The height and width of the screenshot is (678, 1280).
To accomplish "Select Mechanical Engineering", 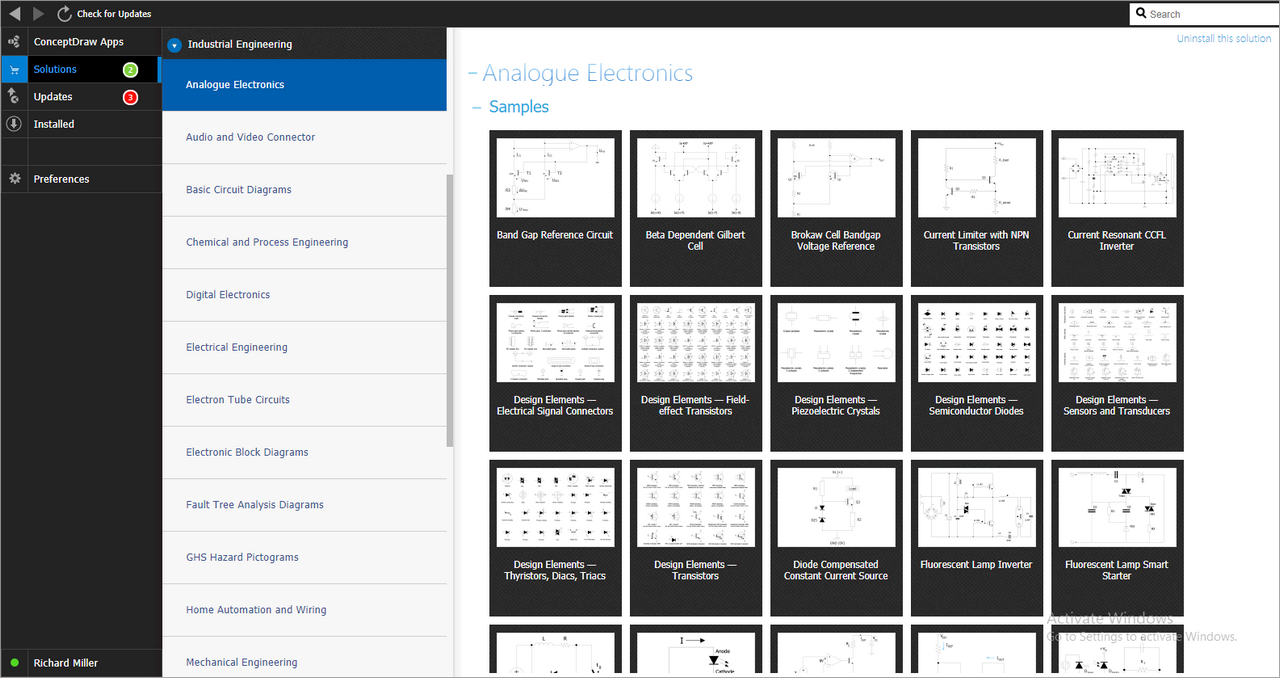I will [304, 659].
